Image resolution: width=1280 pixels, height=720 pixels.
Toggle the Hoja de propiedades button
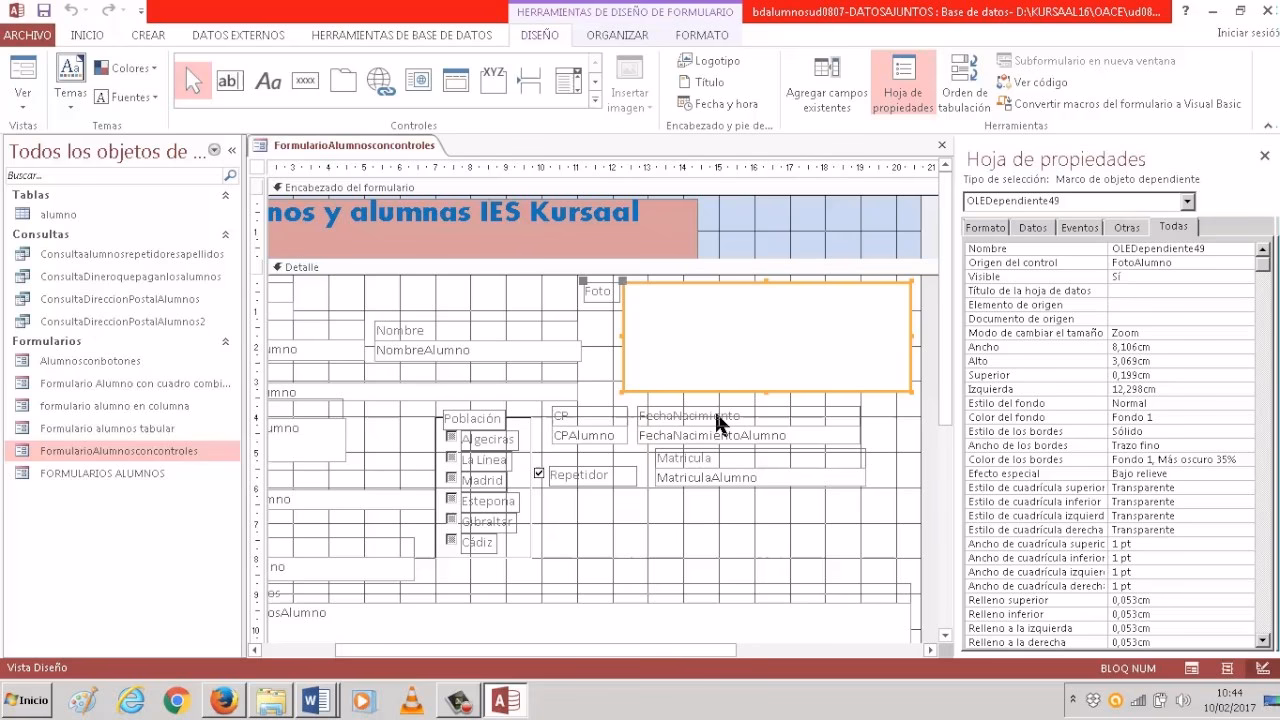(x=903, y=85)
